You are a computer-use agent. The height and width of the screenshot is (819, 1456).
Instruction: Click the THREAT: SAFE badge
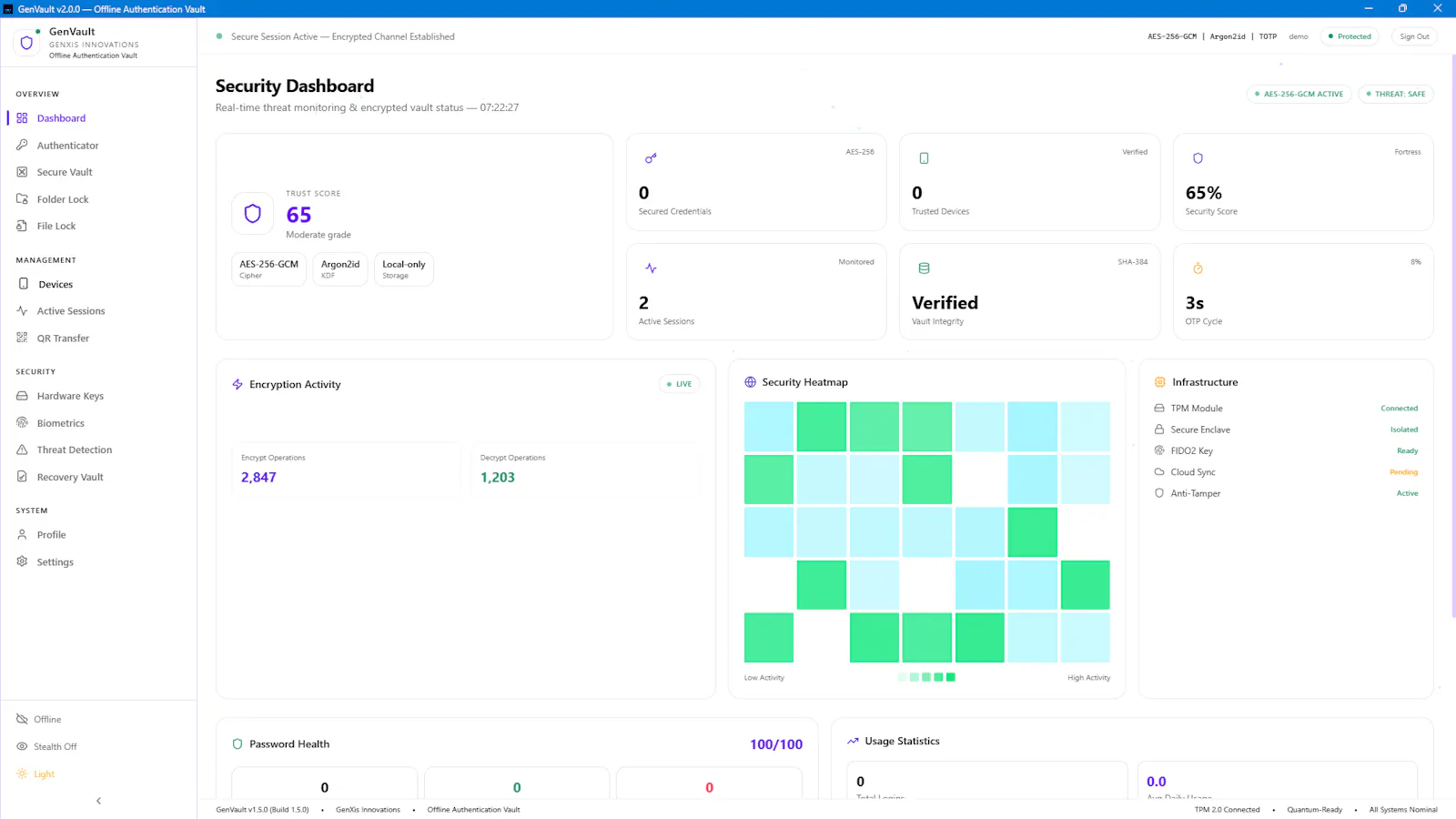click(x=1396, y=94)
